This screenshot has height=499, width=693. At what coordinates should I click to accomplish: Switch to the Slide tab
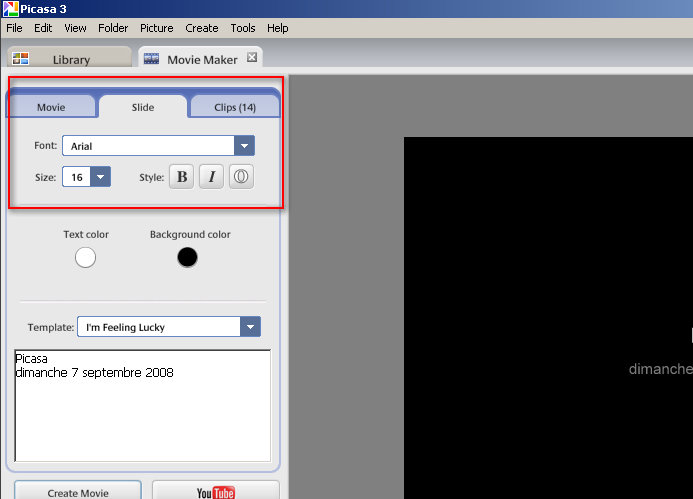coord(143,107)
